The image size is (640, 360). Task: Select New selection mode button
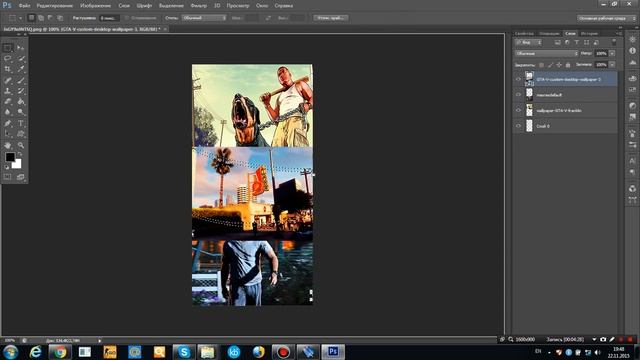31,18
